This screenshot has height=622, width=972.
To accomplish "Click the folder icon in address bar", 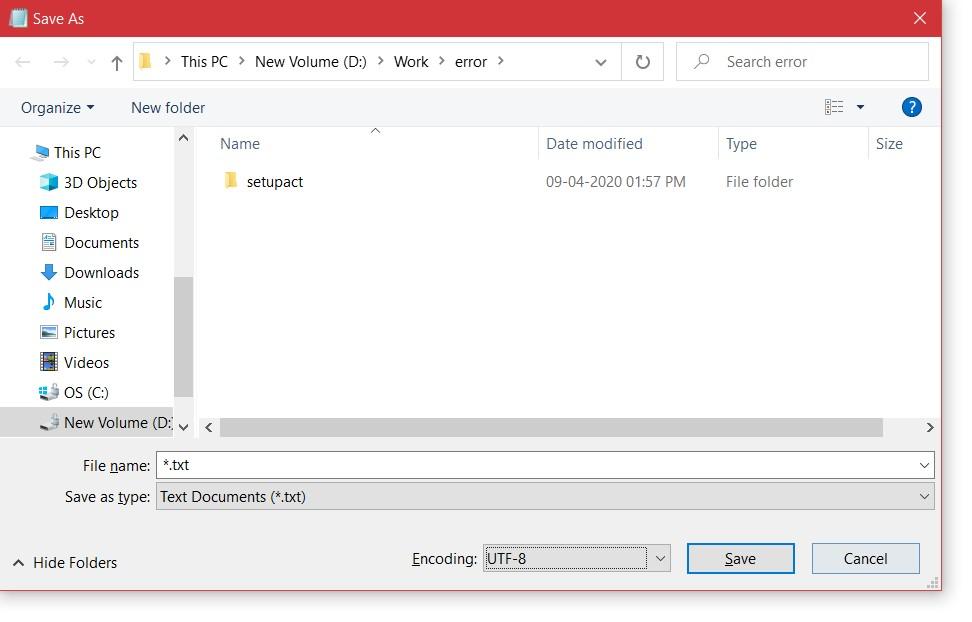I will point(146,61).
